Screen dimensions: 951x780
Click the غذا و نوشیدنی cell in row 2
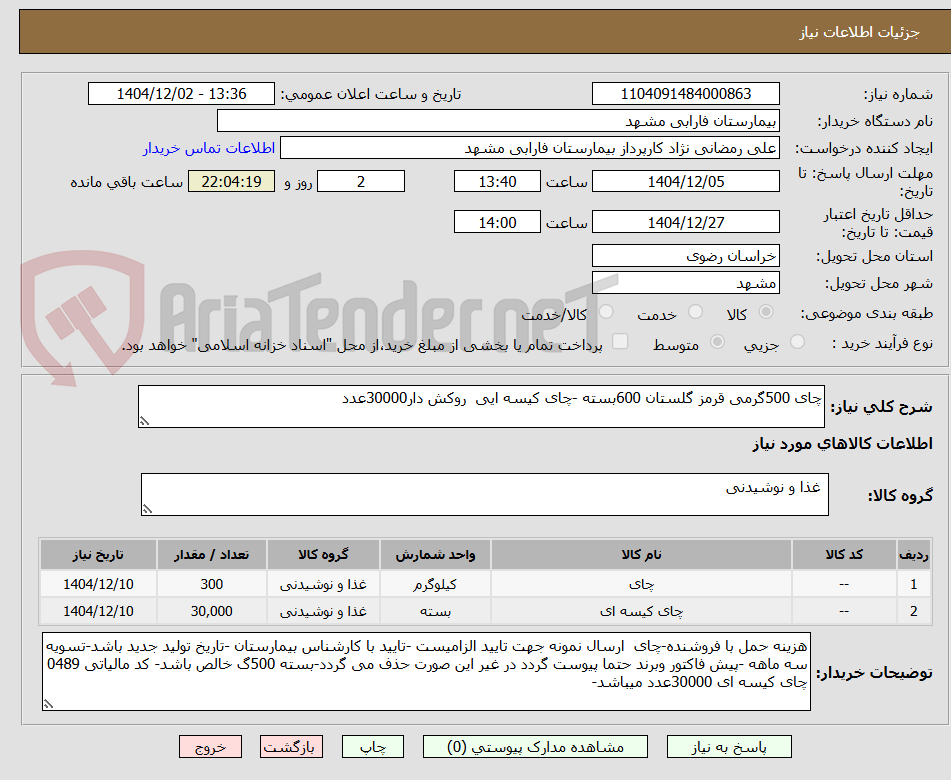coord(323,611)
